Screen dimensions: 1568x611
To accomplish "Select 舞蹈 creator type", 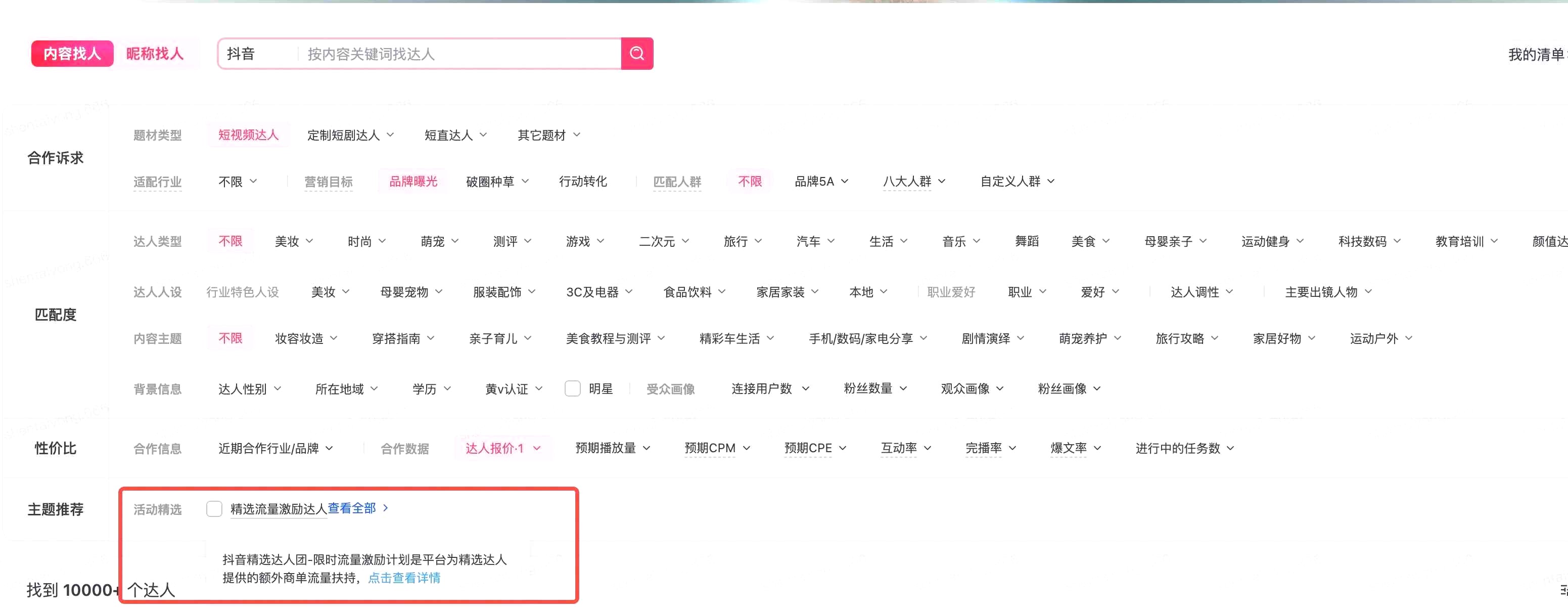I will [1026, 241].
